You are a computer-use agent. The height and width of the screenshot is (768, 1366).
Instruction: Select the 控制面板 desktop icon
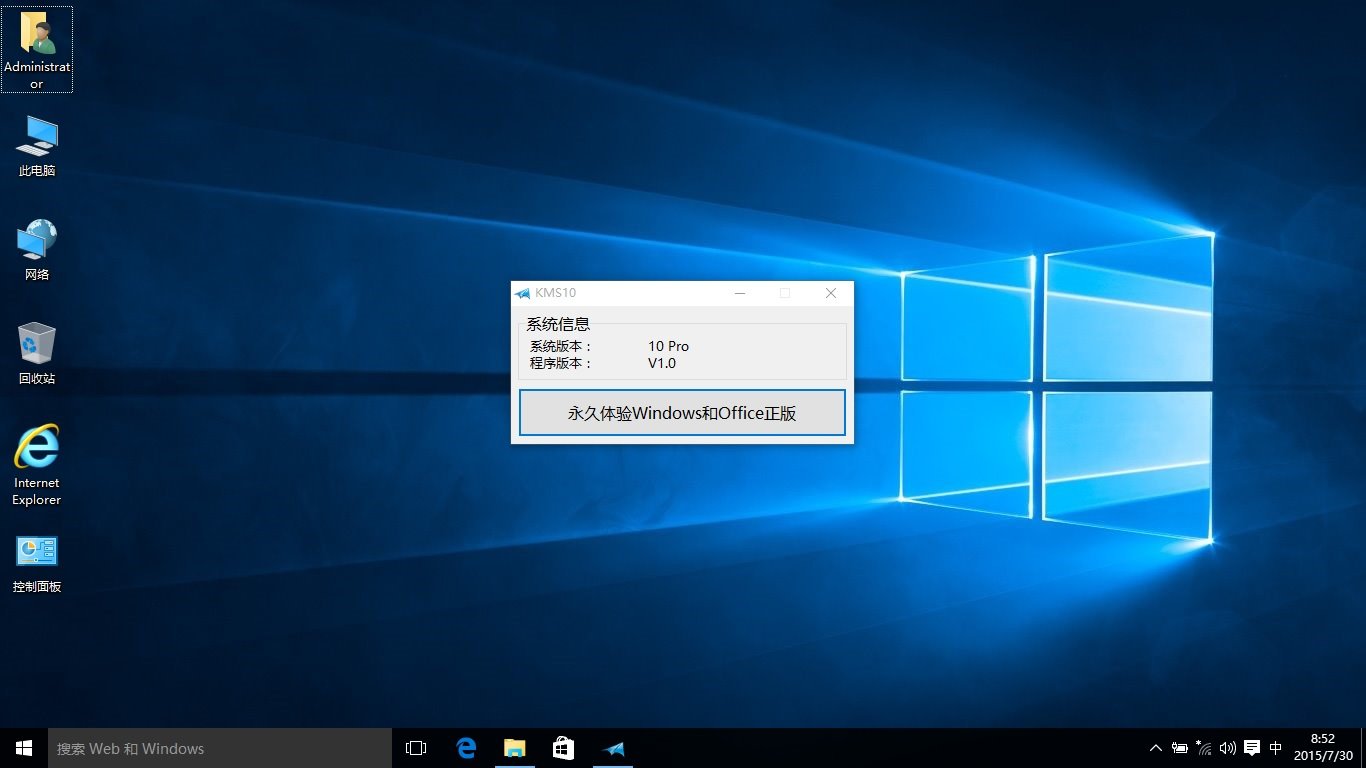click(37, 565)
